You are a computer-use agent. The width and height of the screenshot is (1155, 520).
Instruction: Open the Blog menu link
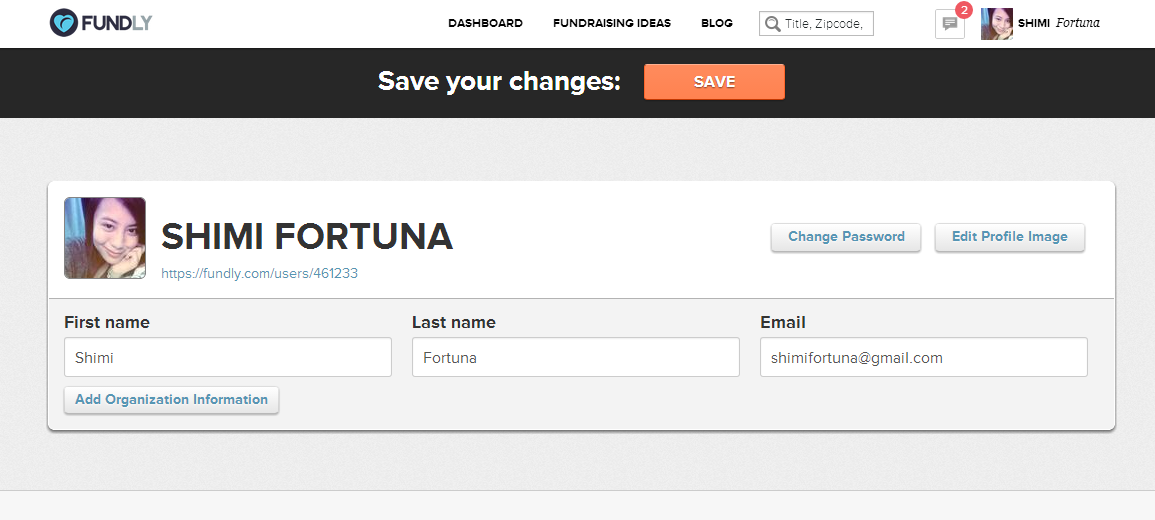[x=717, y=23]
